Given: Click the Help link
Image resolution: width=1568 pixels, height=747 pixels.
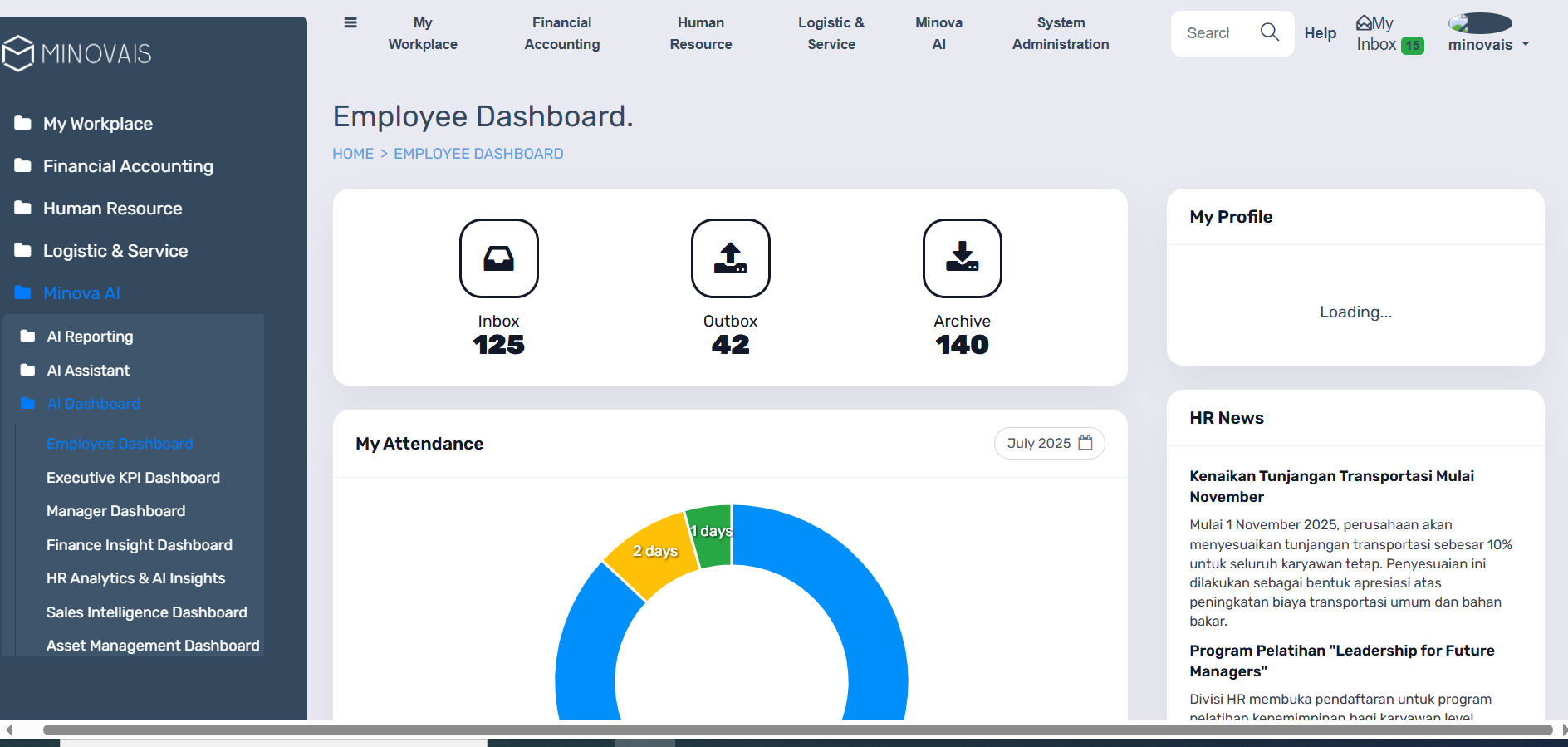Looking at the screenshot, I should tap(1320, 33).
